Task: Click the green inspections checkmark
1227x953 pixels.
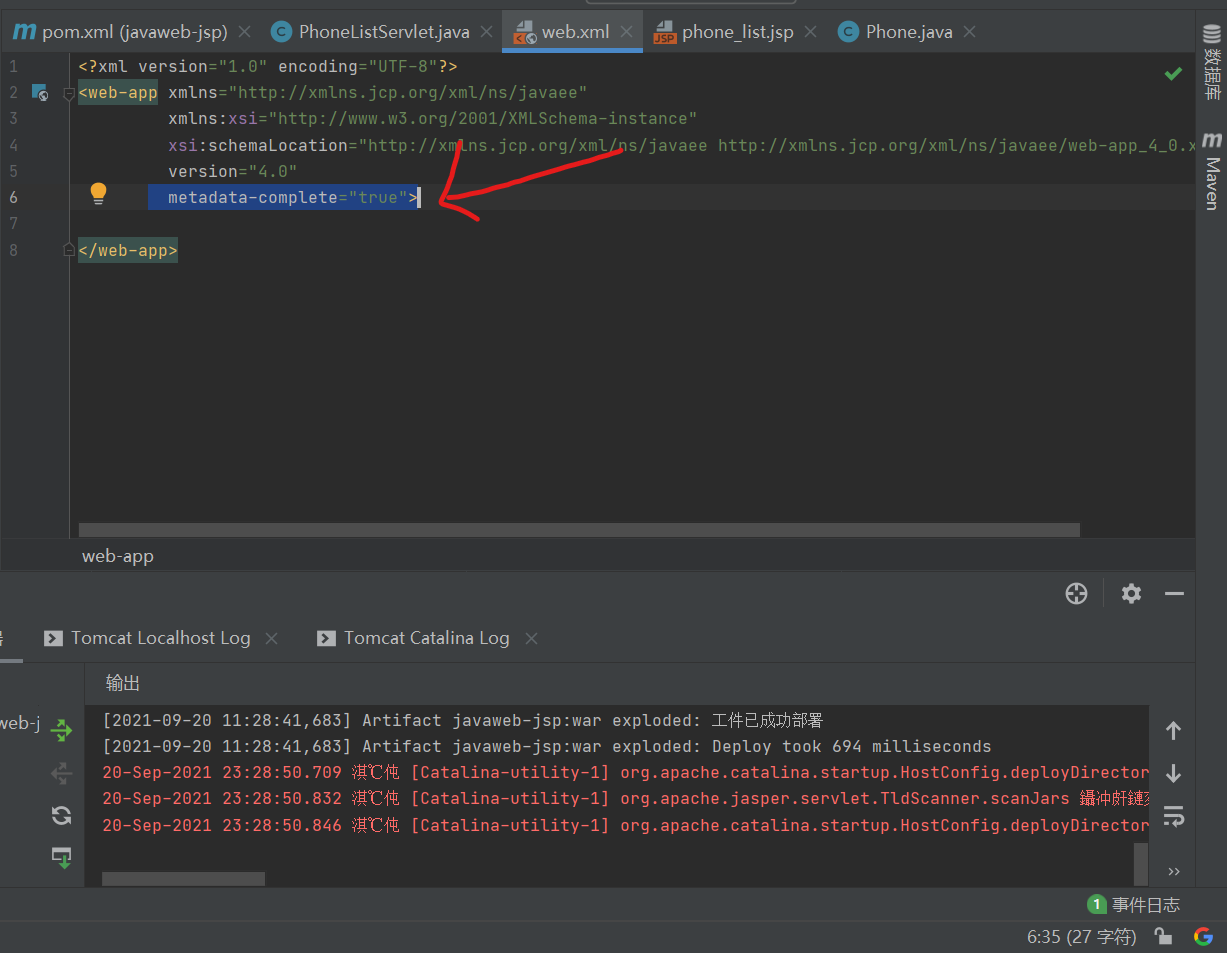Action: point(1172,73)
